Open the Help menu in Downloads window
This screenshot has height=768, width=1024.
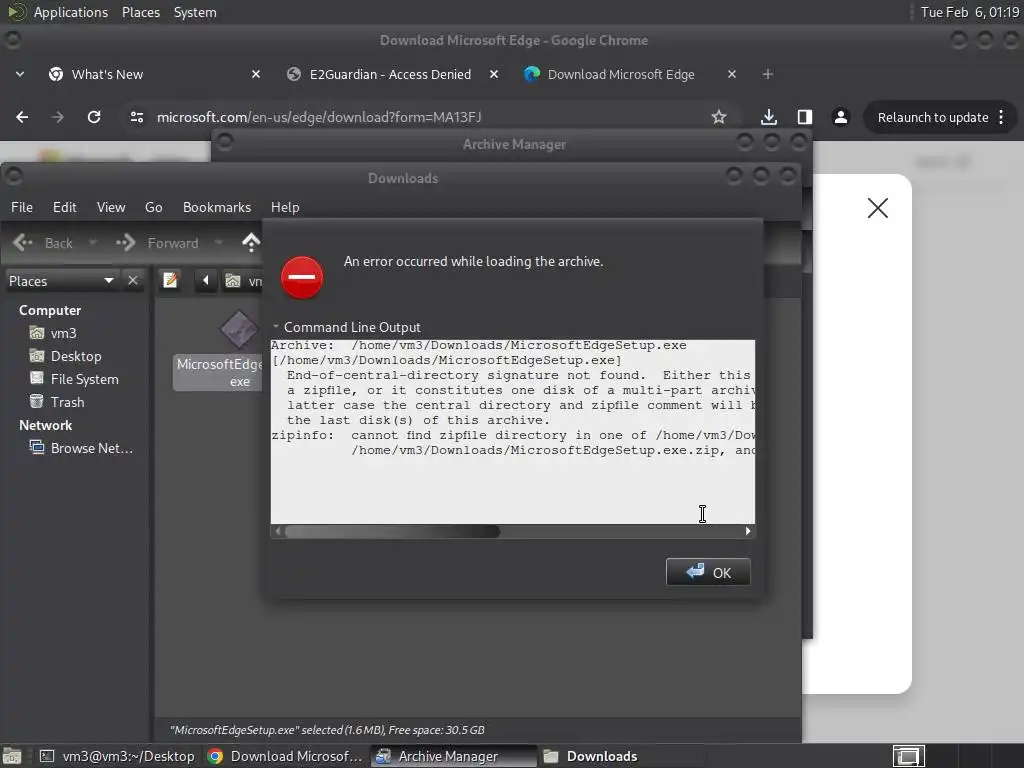pos(285,207)
